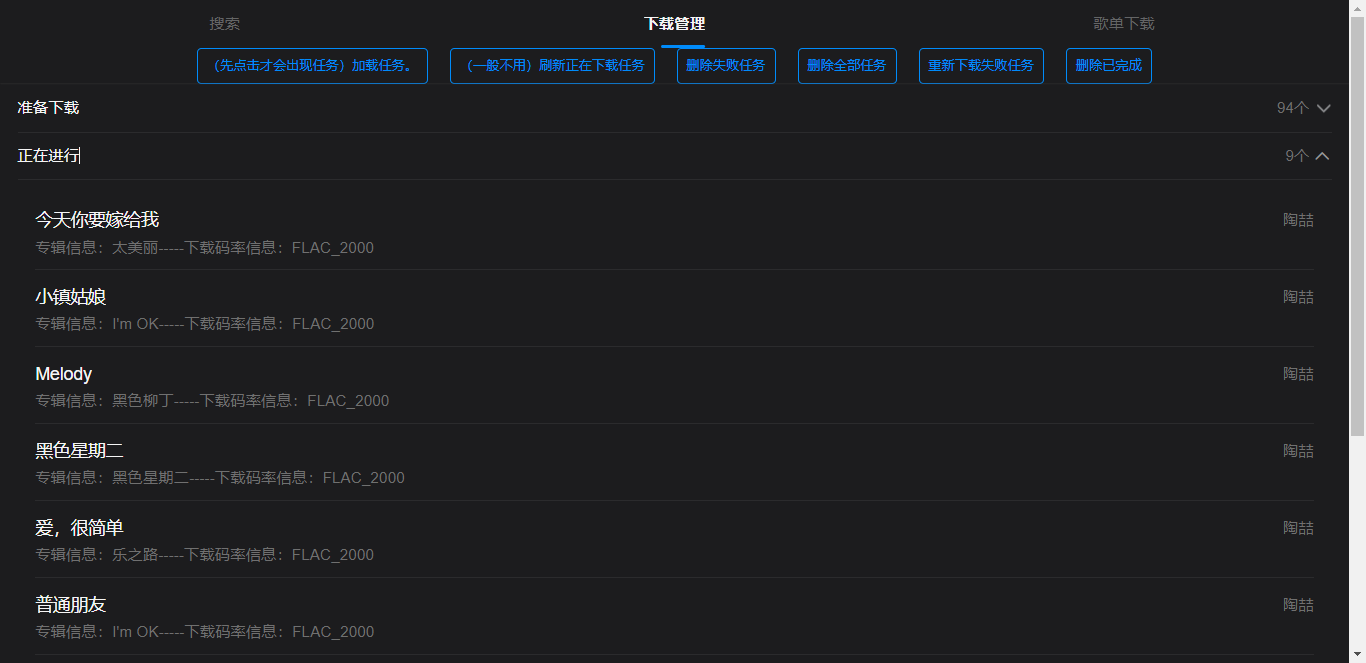Click album info 乐之路 FLAC_2000
The image size is (1366, 663).
point(205,555)
